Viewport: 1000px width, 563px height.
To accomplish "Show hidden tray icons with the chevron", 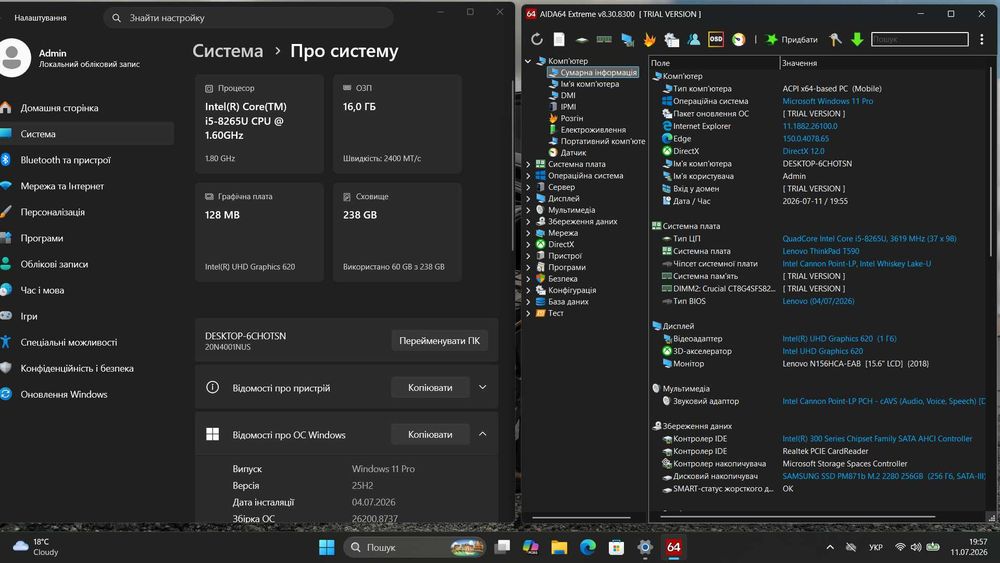I will (830, 547).
